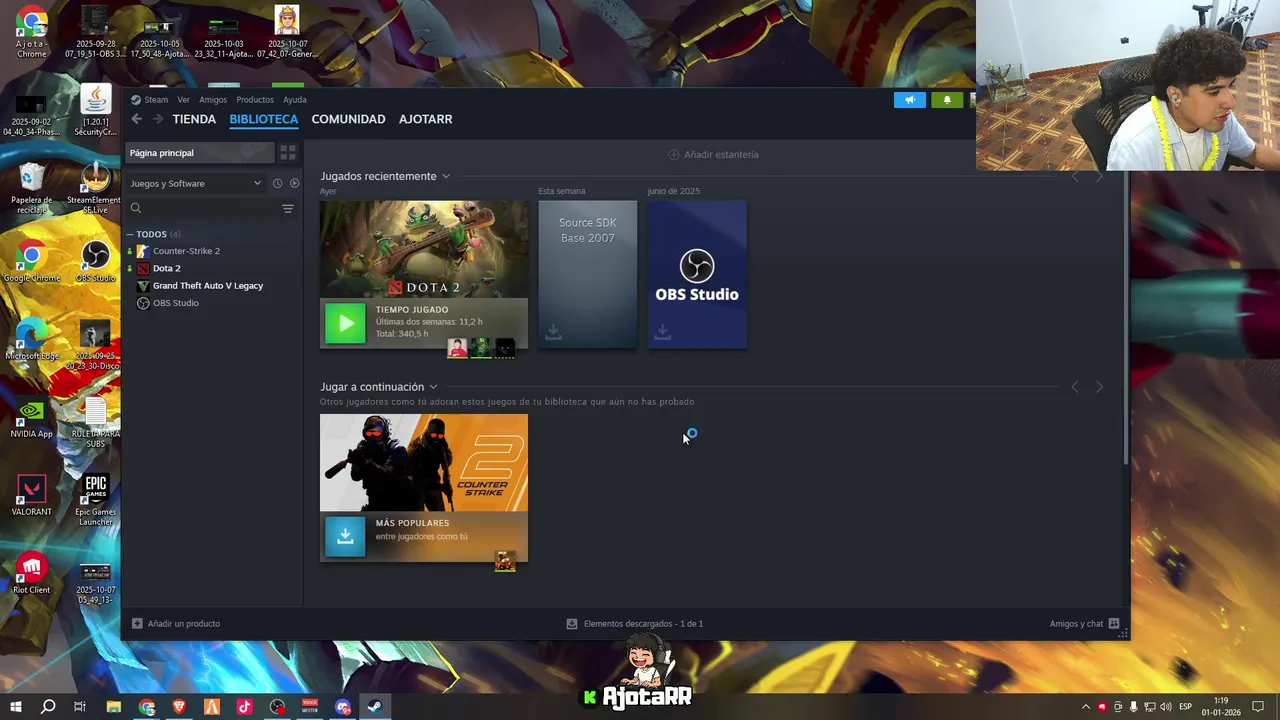Collapse the TODOS category
The height and width of the screenshot is (720, 1280).
click(x=130, y=235)
